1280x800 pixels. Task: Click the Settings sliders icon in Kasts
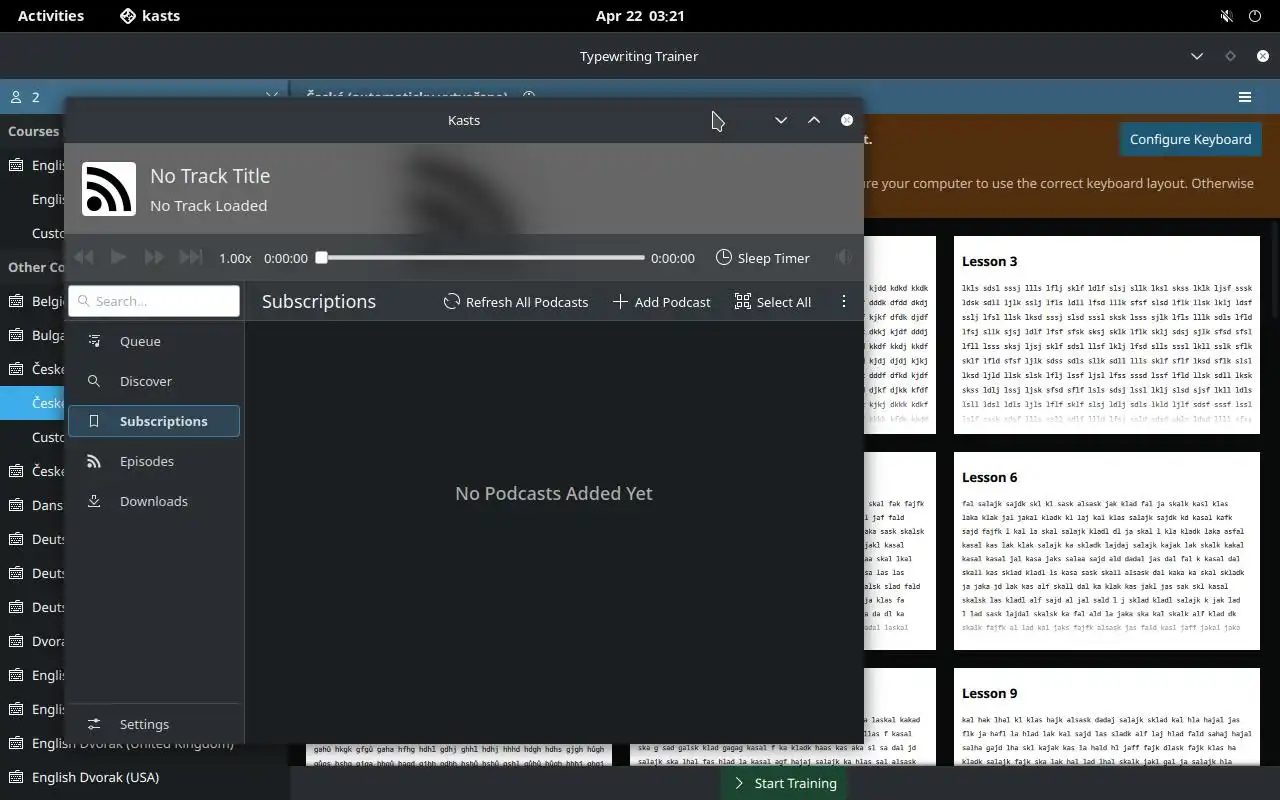94,724
